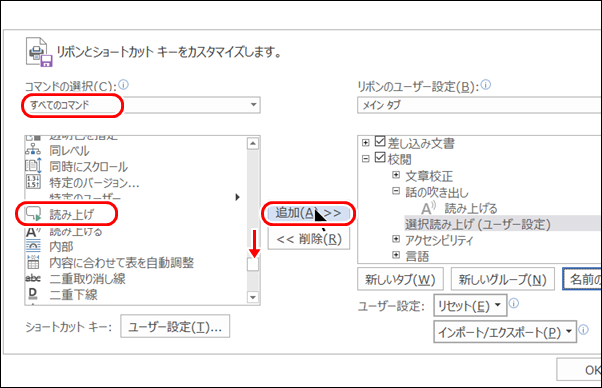Click the 内容に合わせて表を自動調整 table icon
The width and height of the screenshot is (602, 388).
33,262
